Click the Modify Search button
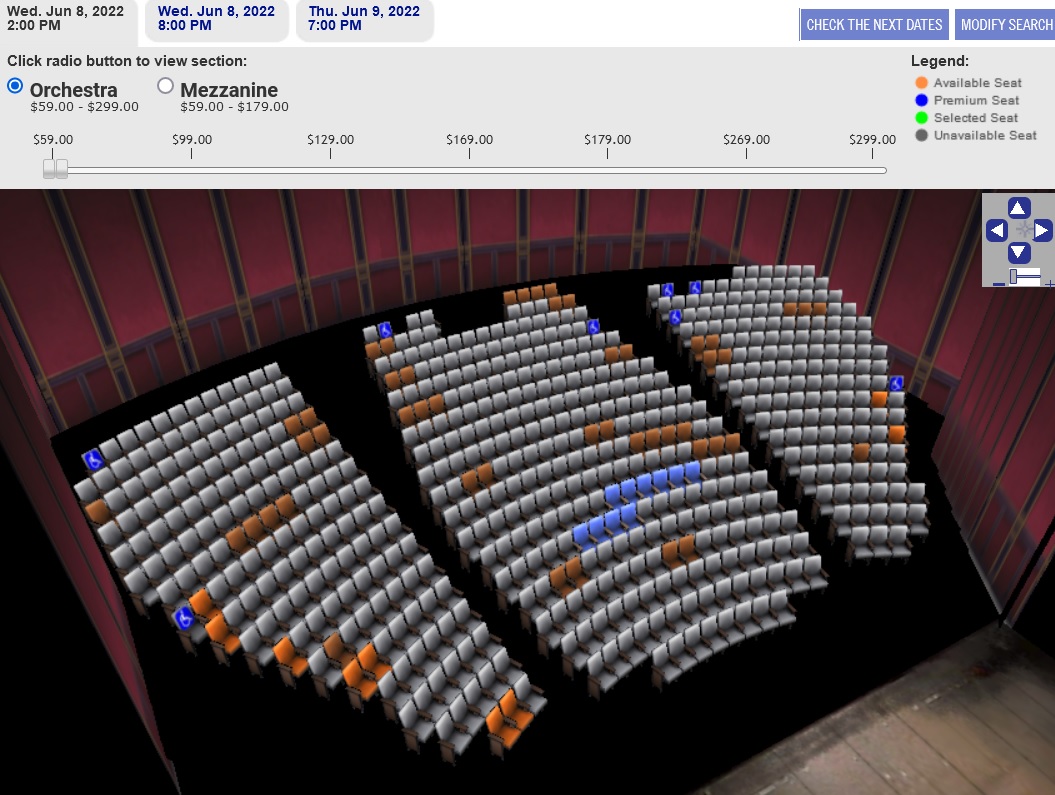1055x795 pixels. pos(1006,25)
